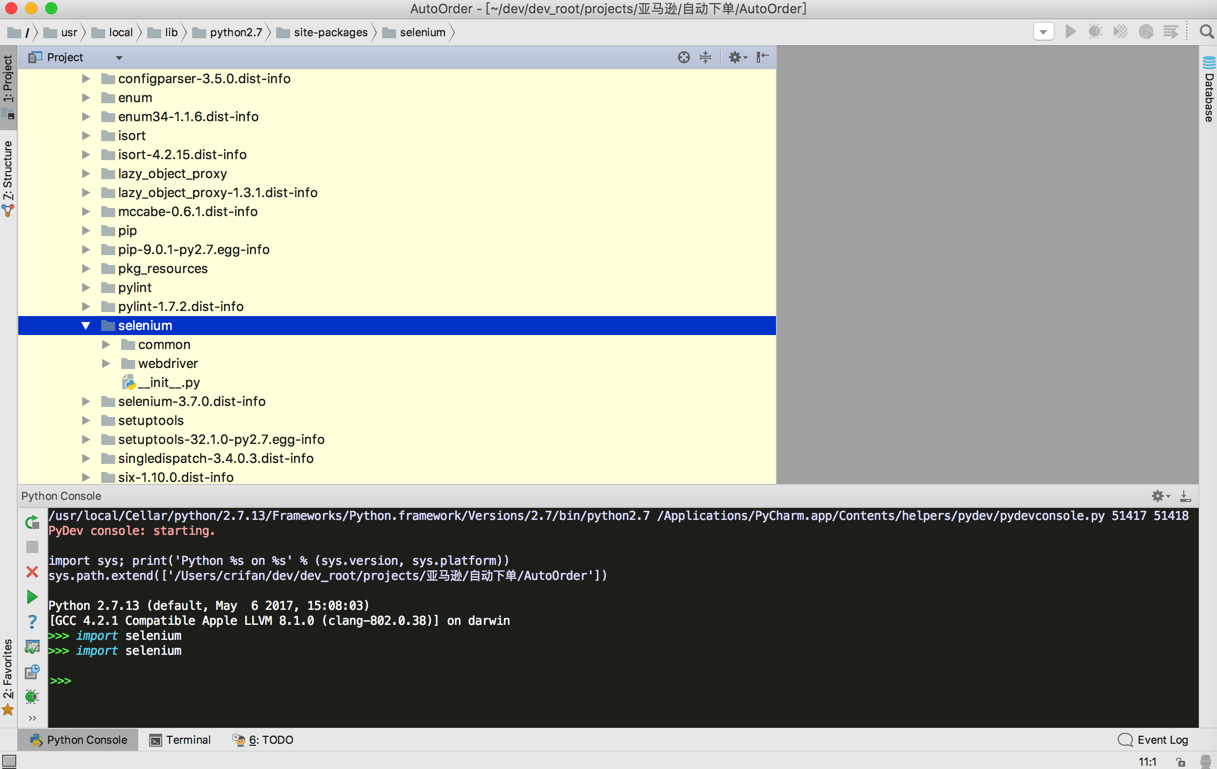Open the Event Log

tap(1153, 740)
